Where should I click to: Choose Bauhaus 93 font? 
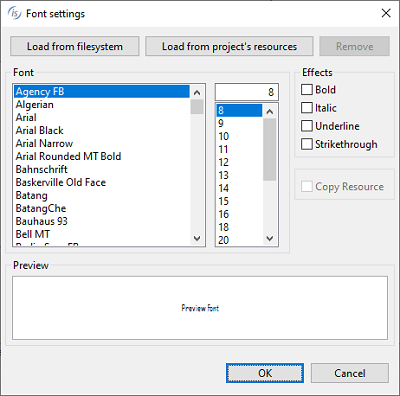point(102,221)
